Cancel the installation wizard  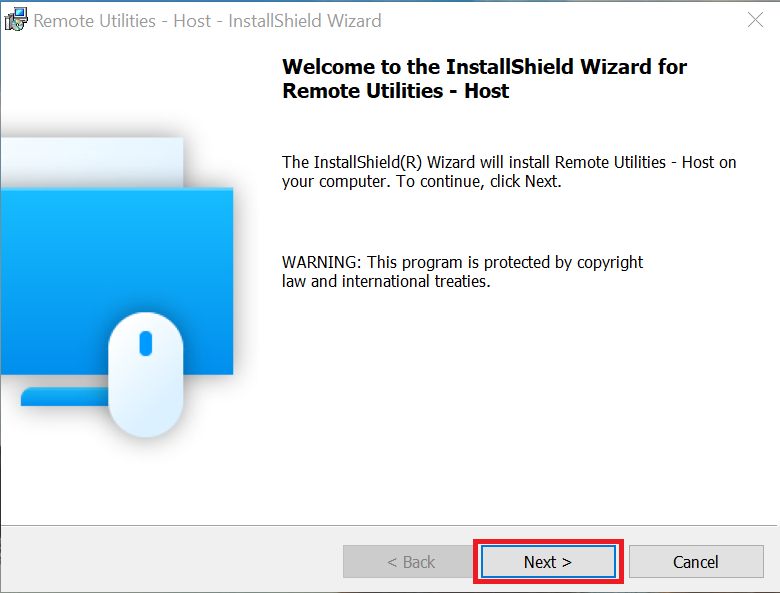(696, 562)
